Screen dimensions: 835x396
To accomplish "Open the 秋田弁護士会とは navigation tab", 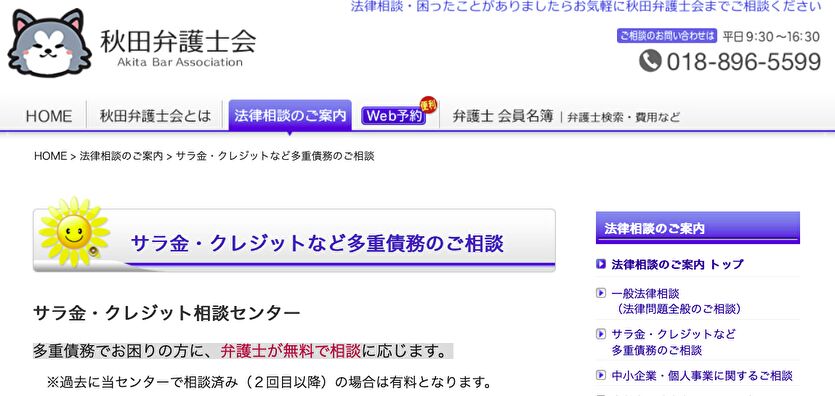I will 155,116.
